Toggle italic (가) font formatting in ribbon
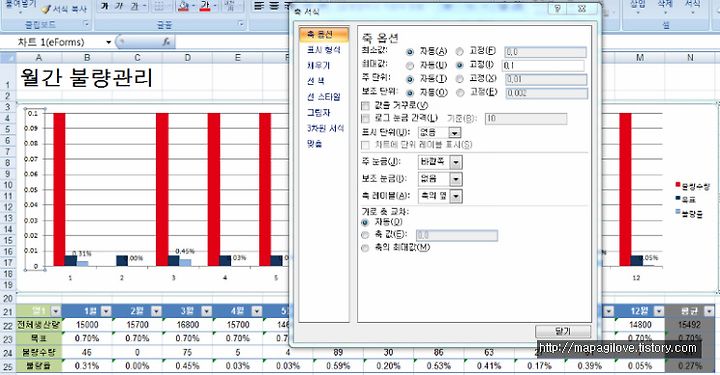 [119, 6]
